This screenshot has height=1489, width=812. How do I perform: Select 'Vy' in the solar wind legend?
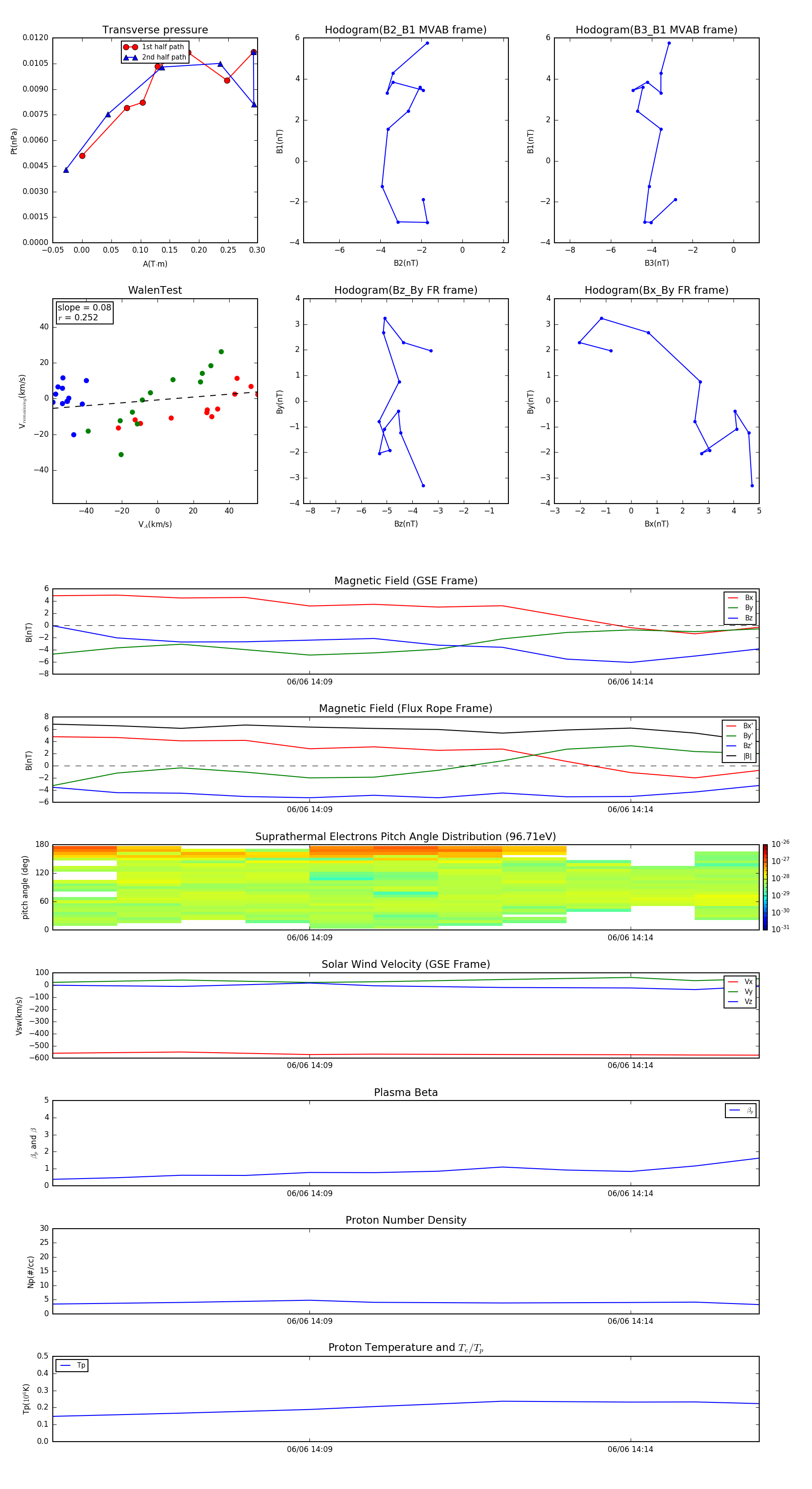coord(740,992)
